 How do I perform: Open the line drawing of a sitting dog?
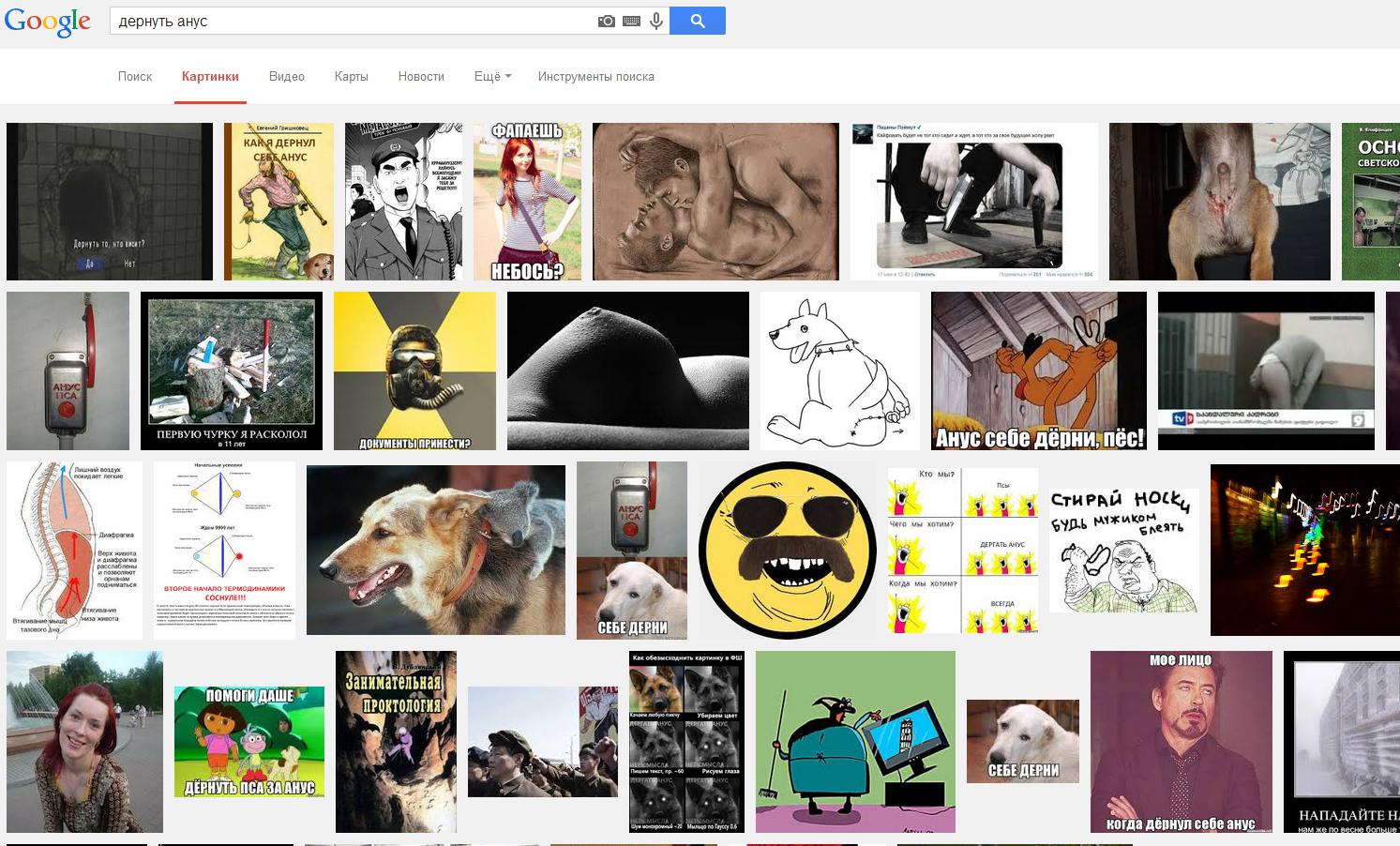coord(840,371)
